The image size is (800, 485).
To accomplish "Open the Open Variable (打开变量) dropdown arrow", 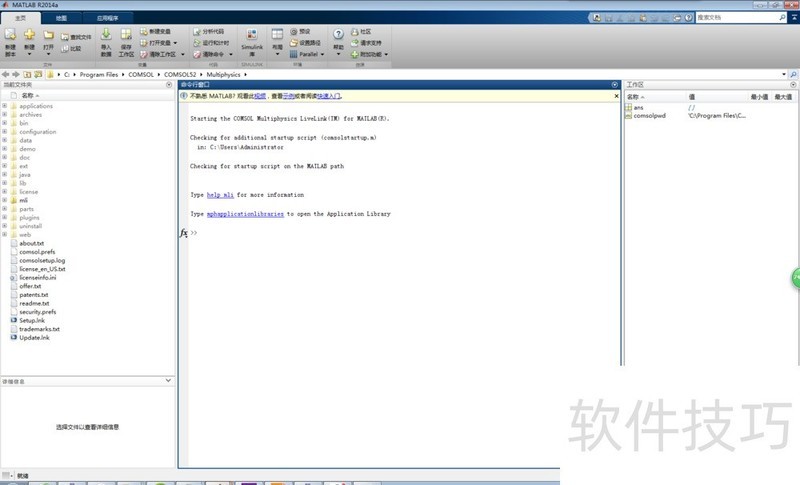I will point(176,43).
